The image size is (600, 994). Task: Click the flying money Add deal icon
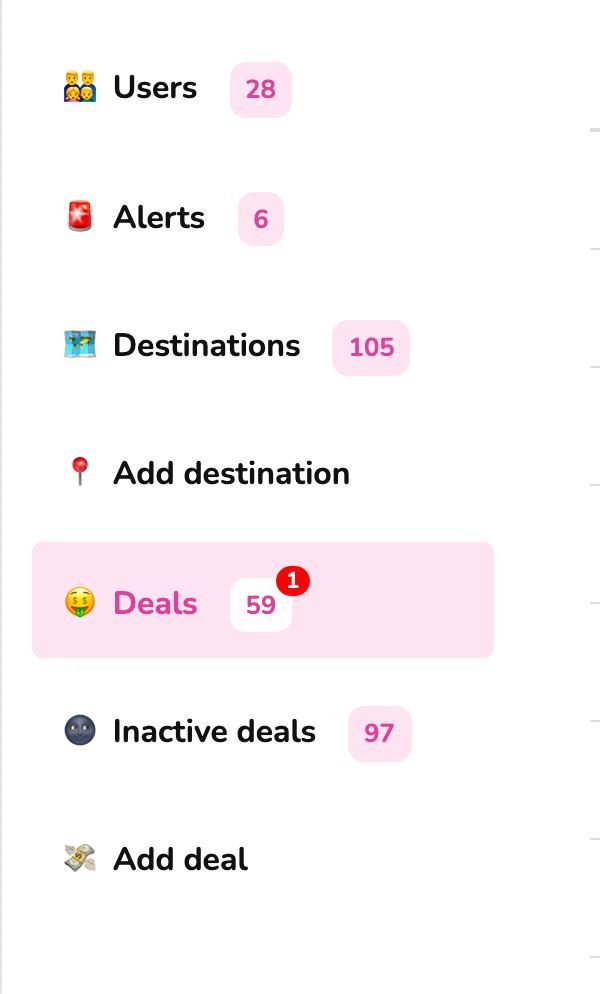[80, 858]
